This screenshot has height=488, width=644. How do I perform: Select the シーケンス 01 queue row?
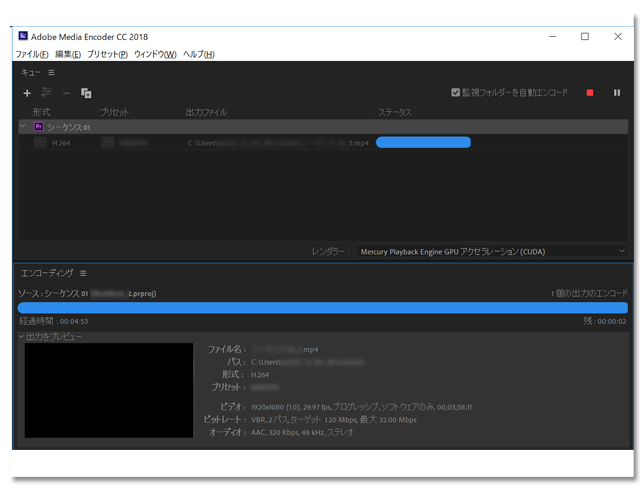(x=323, y=127)
